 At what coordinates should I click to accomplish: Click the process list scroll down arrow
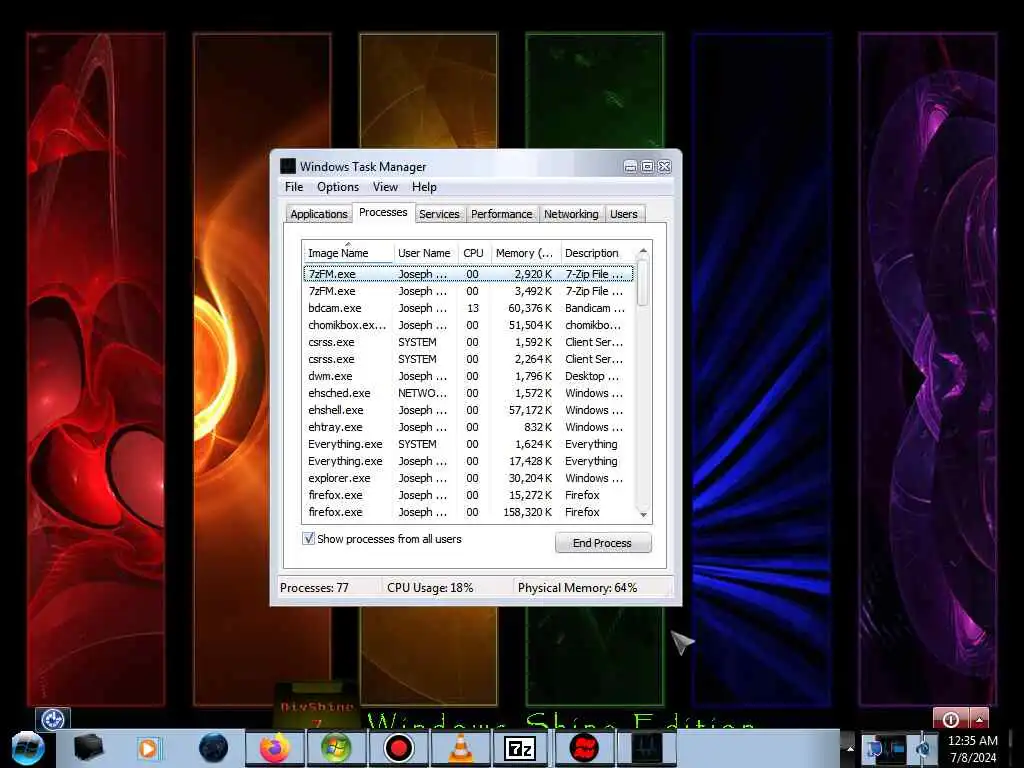coord(643,515)
